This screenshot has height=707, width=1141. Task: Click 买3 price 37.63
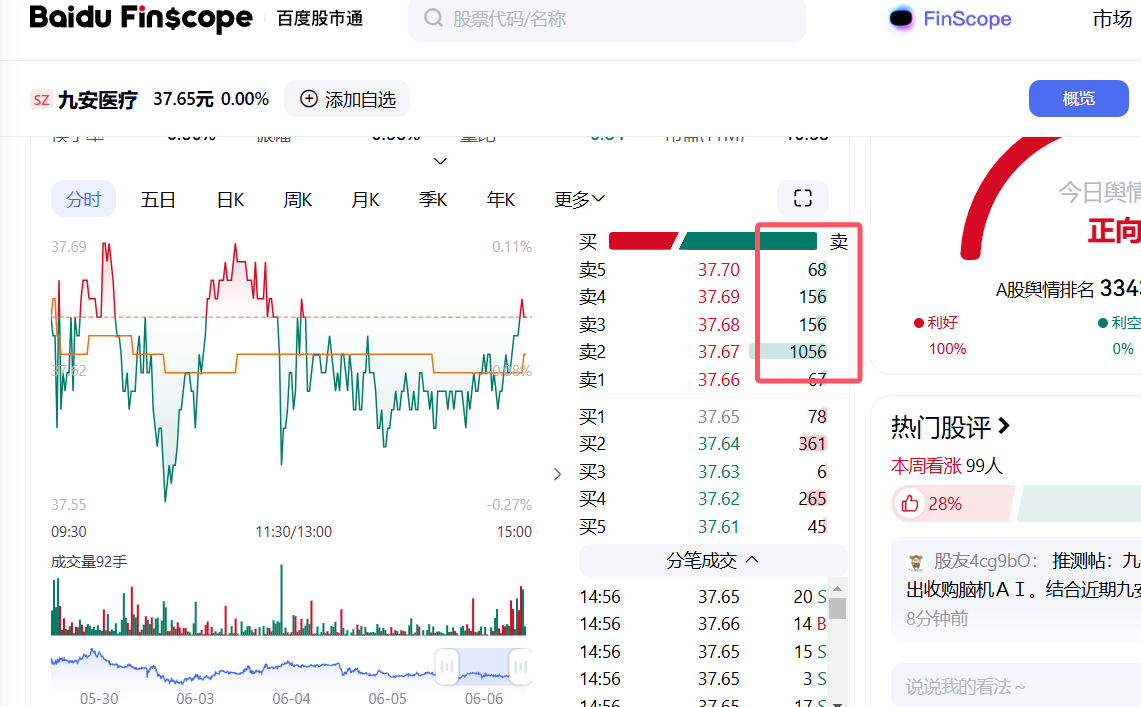tap(718, 472)
